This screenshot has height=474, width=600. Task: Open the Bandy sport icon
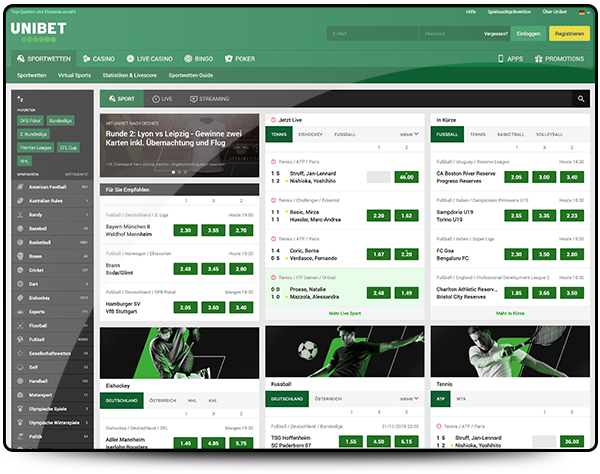point(20,215)
